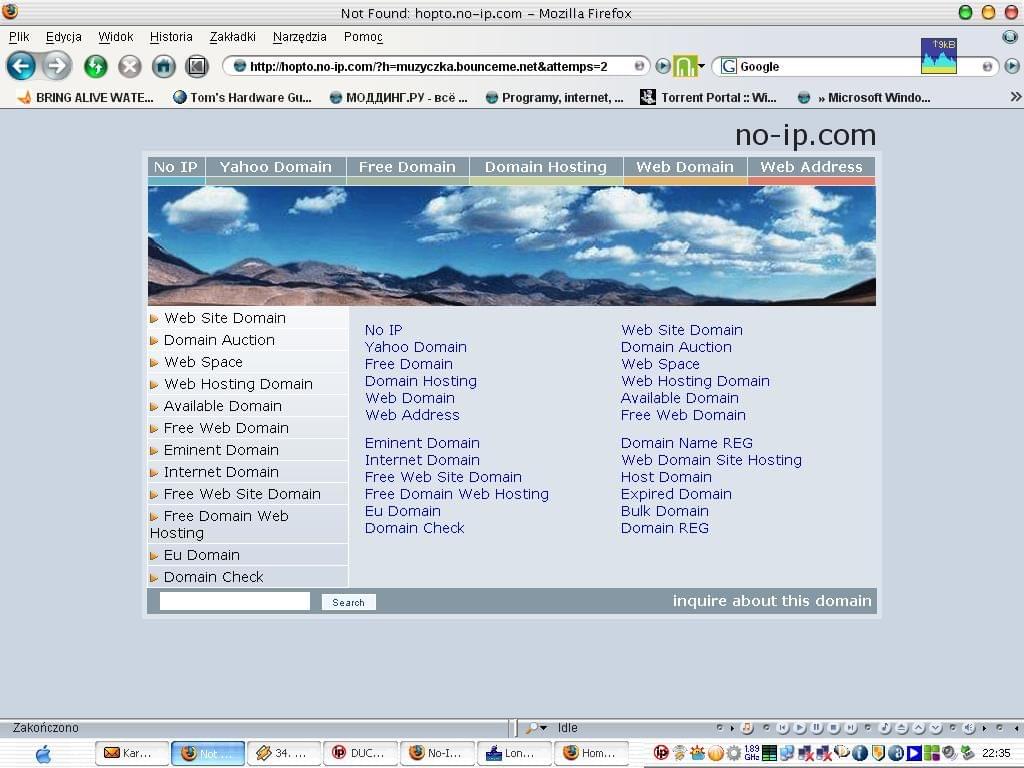The height and width of the screenshot is (768, 1024).
Task: Select the No IP tab on page
Action: tap(176, 167)
